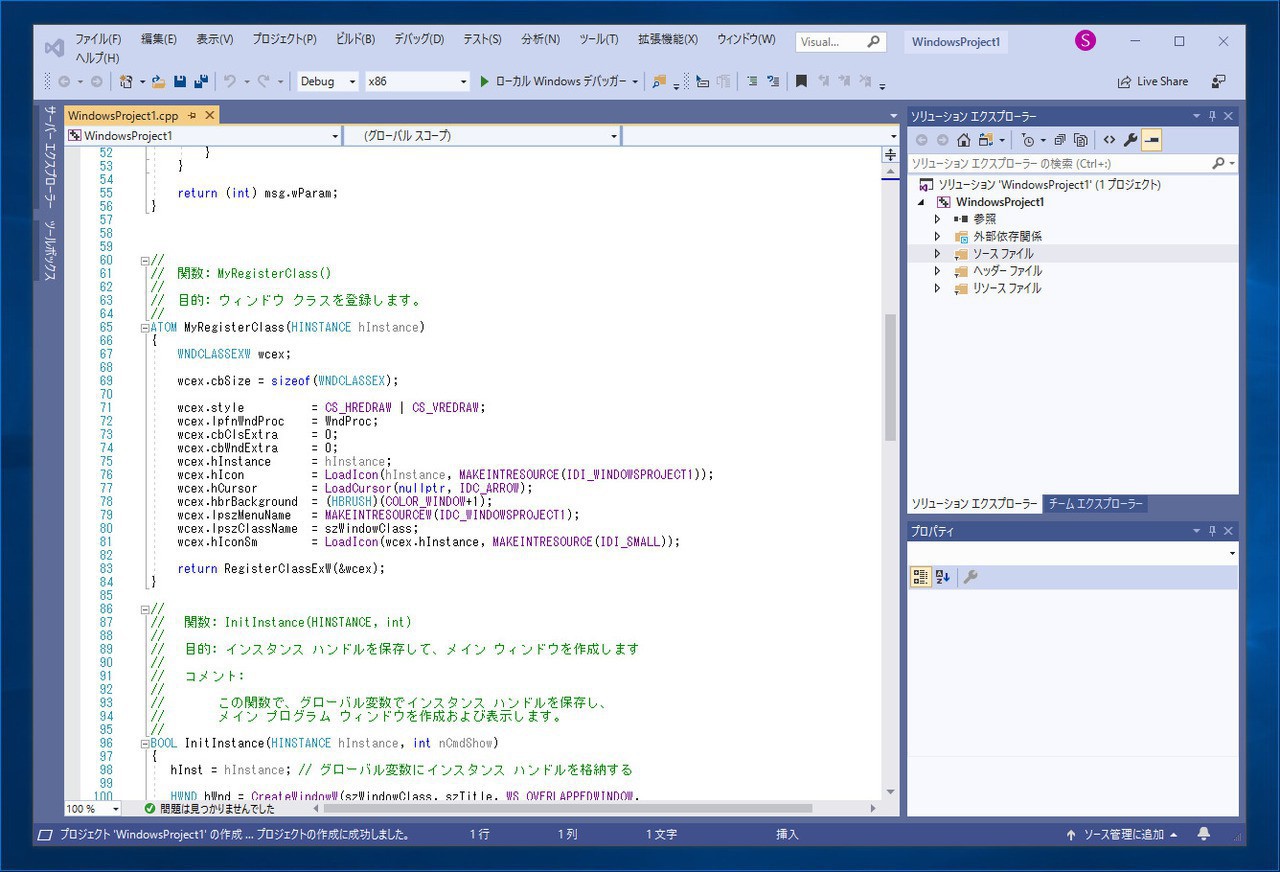Click the Comment Out Selection icon
The image size is (1280, 872).
(x=752, y=81)
